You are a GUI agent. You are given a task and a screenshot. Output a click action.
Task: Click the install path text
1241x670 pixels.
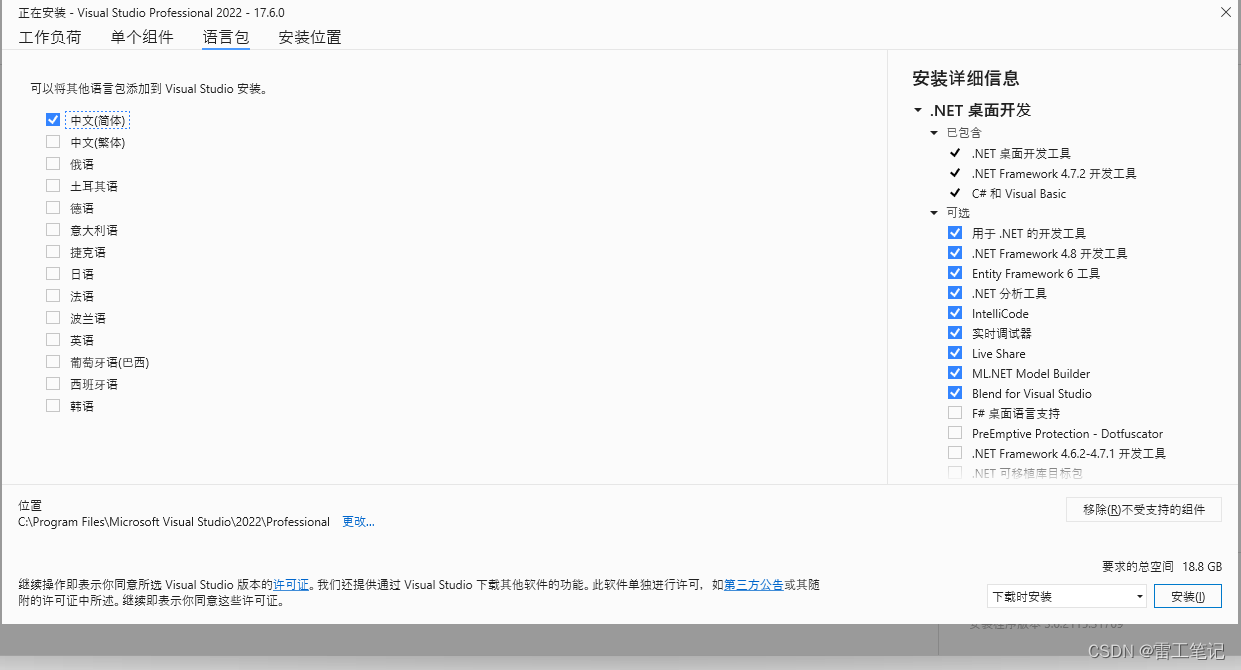click(174, 522)
